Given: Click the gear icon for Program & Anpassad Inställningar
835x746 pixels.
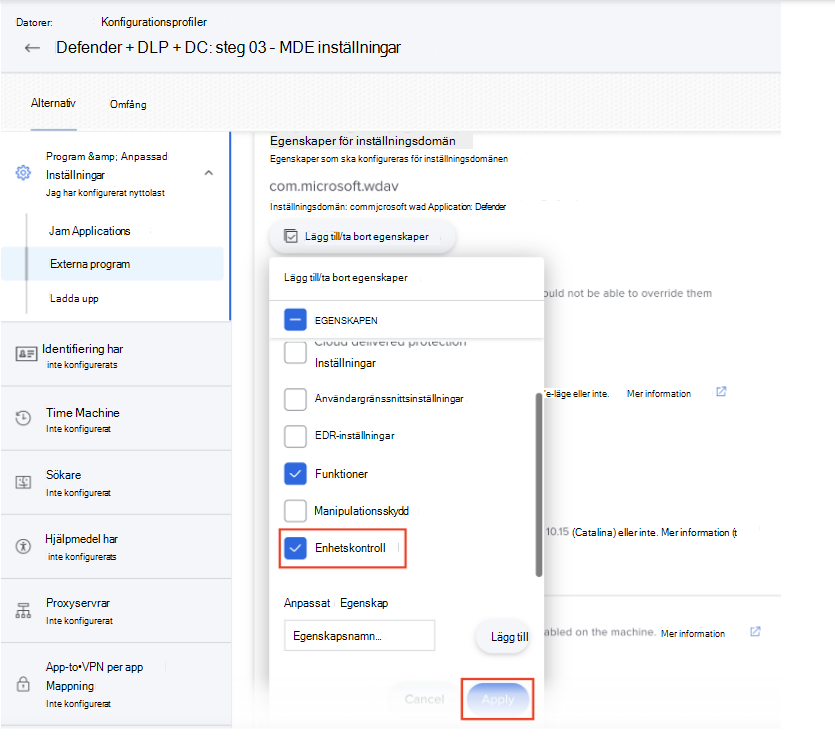Looking at the screenshot, I should [x=23, y=173].
